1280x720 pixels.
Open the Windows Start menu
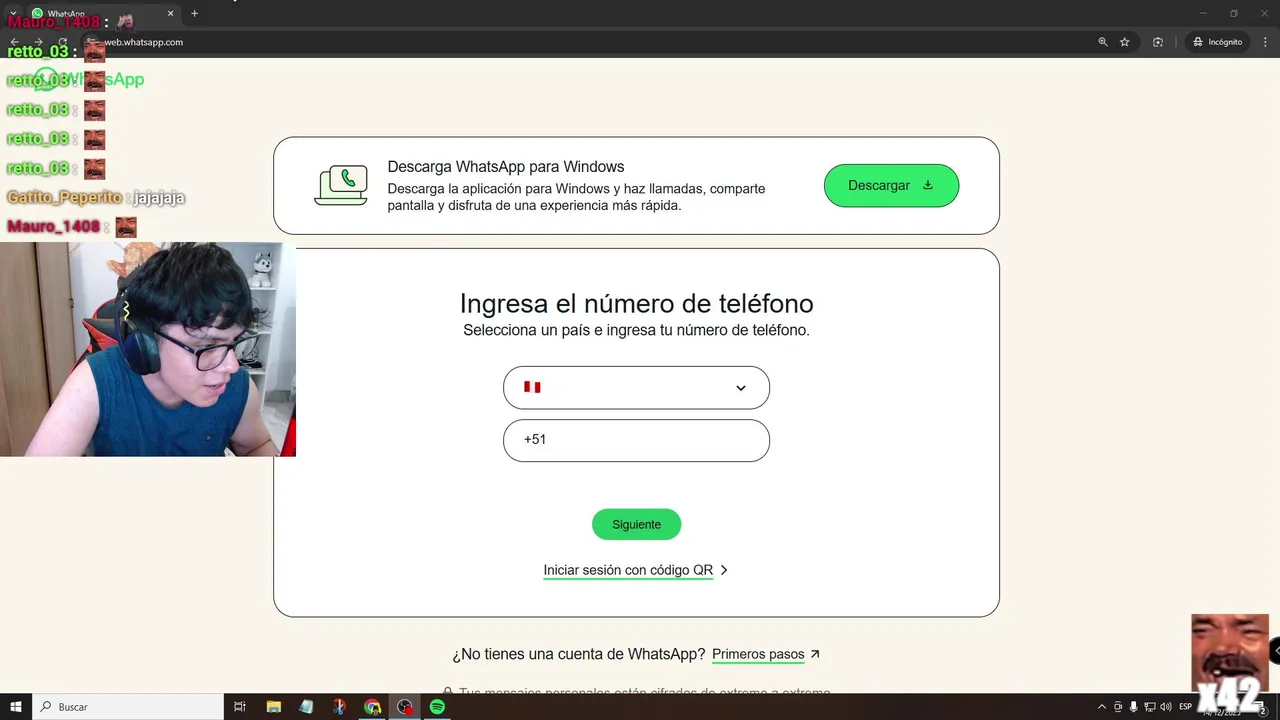[16, 707]
